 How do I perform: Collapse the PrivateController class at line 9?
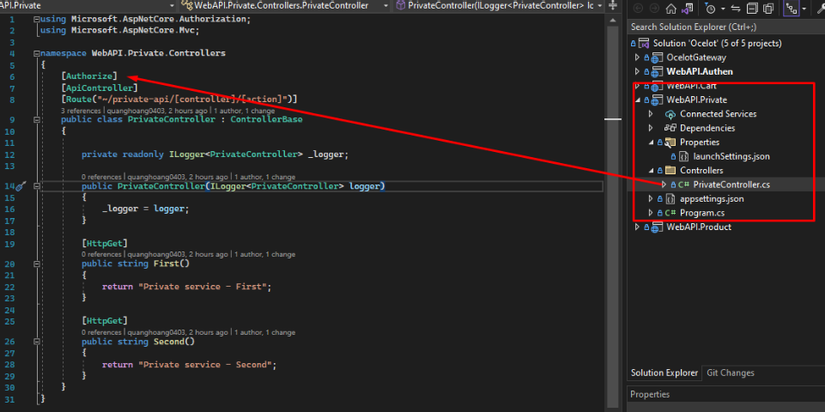point(36,119)
